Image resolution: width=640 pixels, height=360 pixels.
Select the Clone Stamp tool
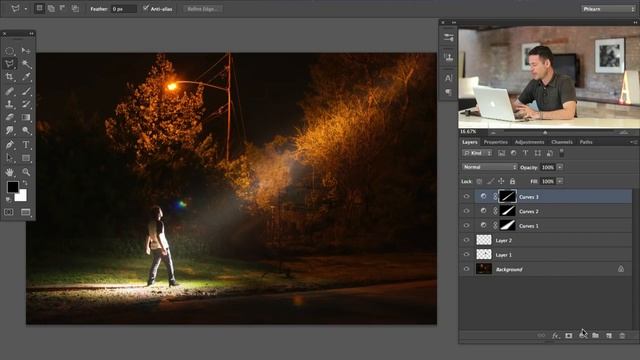pos(9,104)
